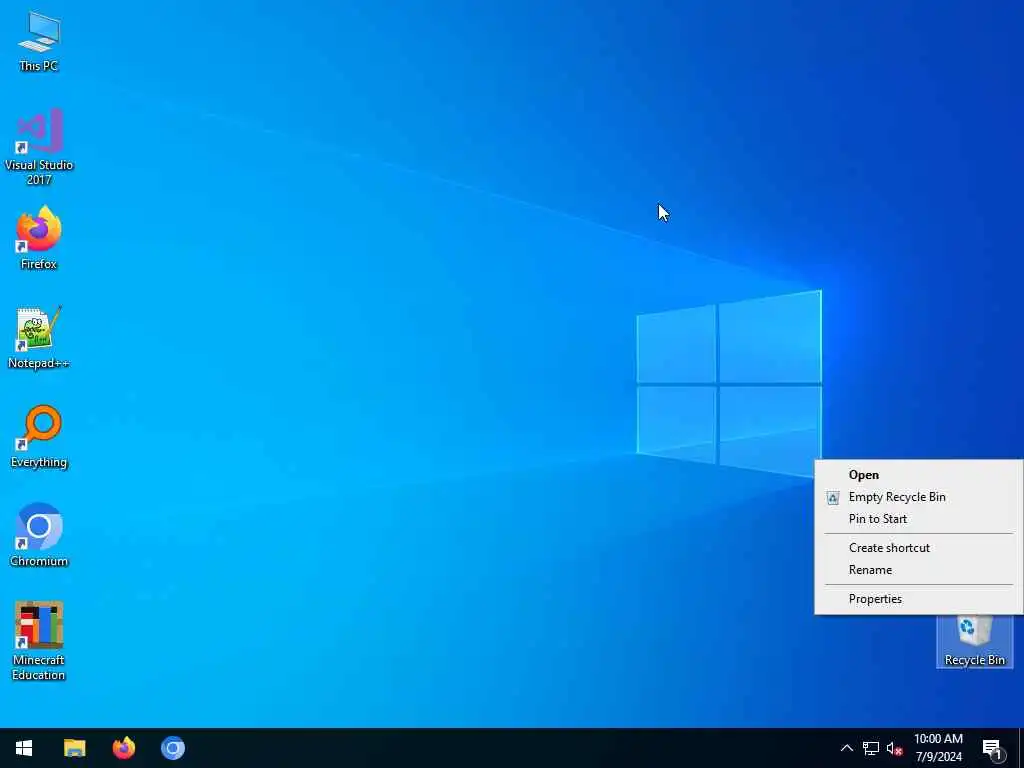
Task: Show hidden system tray icons
Action: coord(846,748)
